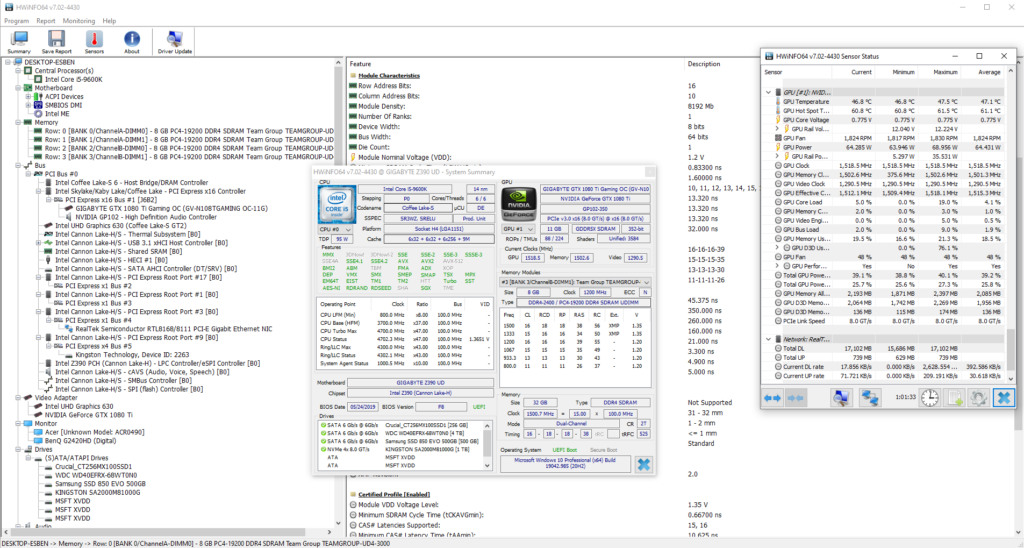Open the Memory Modules selection dropdown
Image resolution: width=1024 pixels, height=548 pixels.
click(576, 282)
